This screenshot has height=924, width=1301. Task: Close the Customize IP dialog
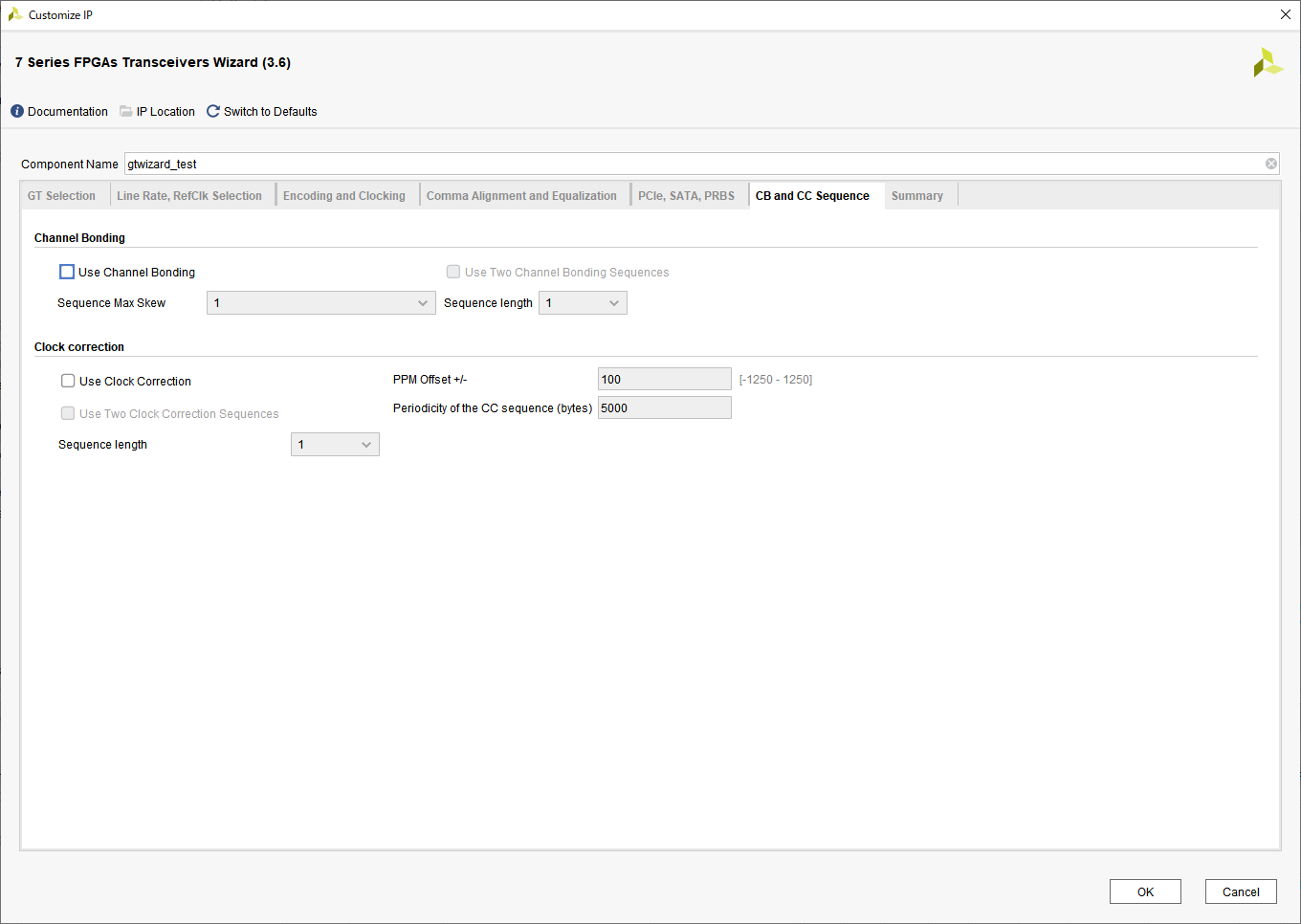point(1286,14)
